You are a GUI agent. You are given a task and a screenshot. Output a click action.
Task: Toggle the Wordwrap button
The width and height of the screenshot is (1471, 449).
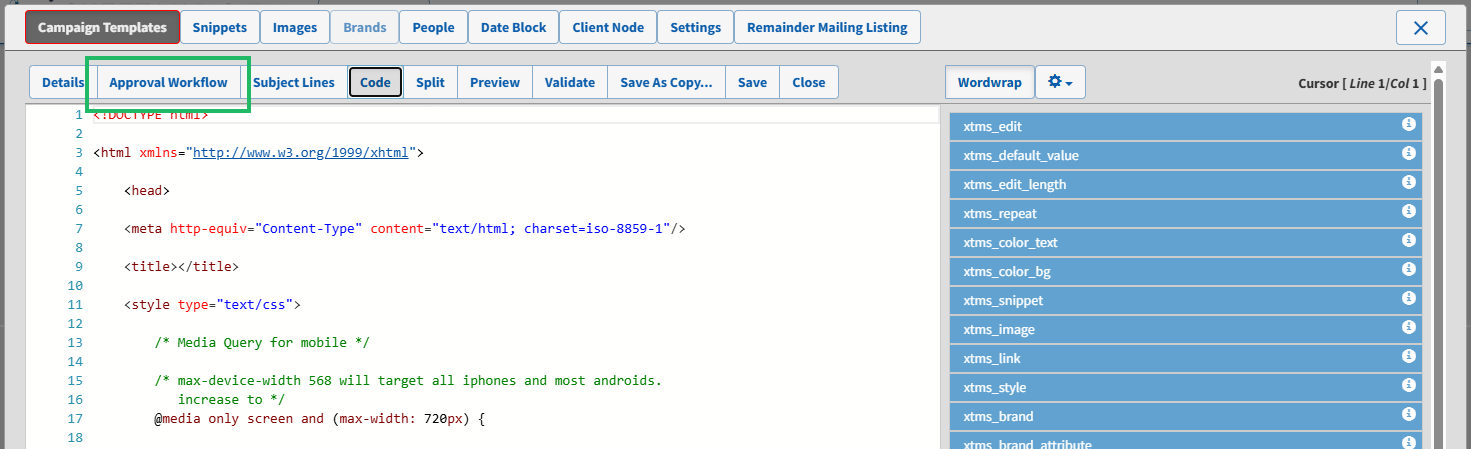tap(989, 82)
